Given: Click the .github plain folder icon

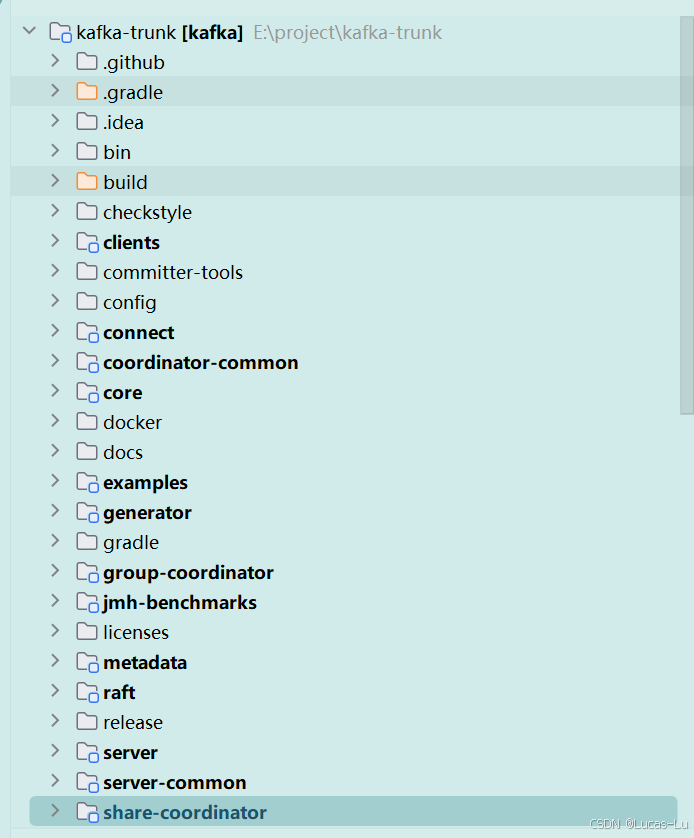Looking at the screenshot, I should click(87, 61).
